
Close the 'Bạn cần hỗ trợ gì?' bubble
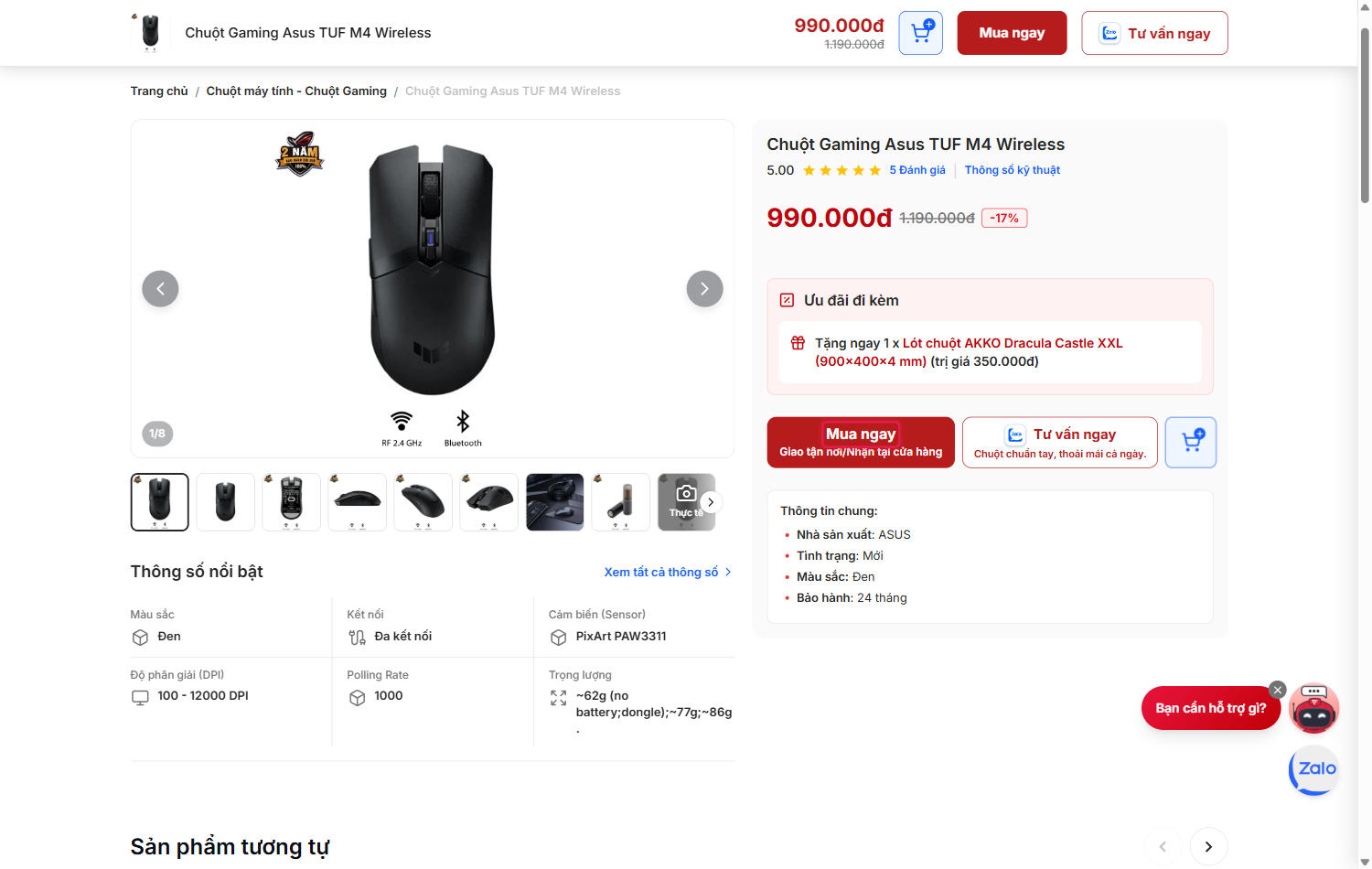pyautogui.click(x=1278, y=690)
